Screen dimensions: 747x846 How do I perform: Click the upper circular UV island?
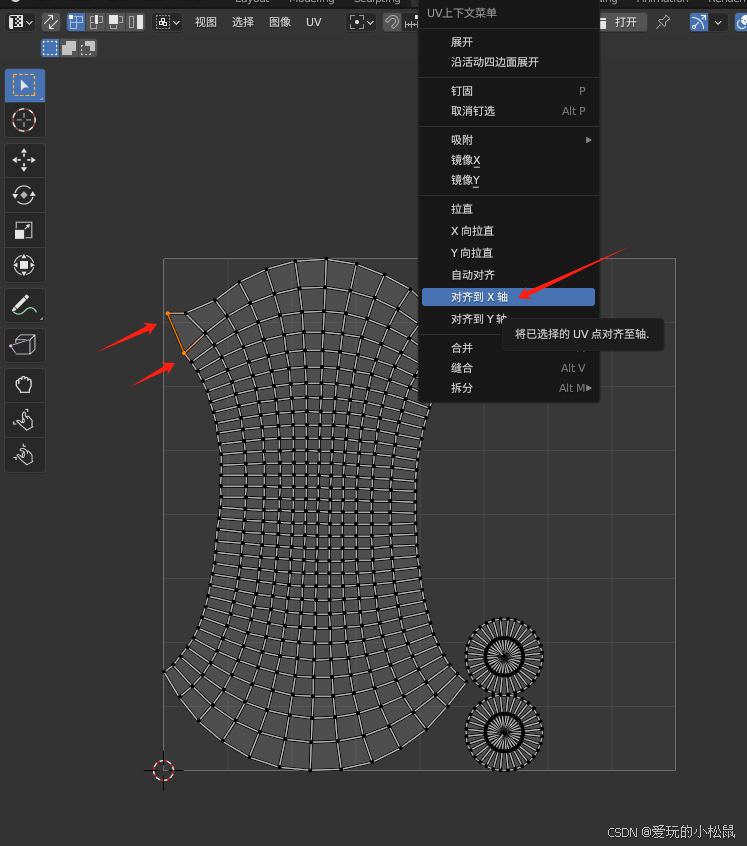click(x=504, y=656)
